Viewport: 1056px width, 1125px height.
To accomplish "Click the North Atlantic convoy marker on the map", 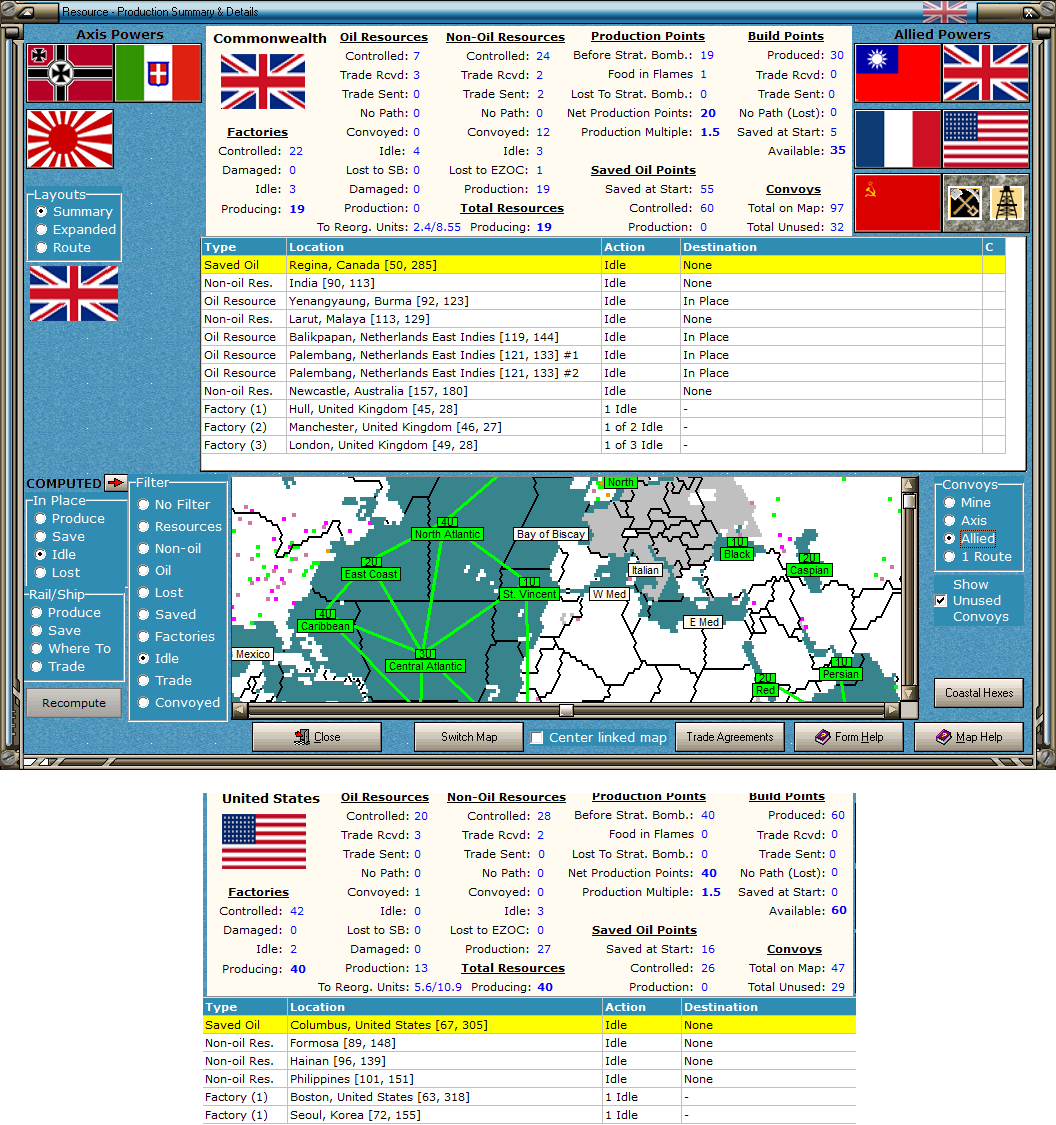I will click(x=447, y=534).
